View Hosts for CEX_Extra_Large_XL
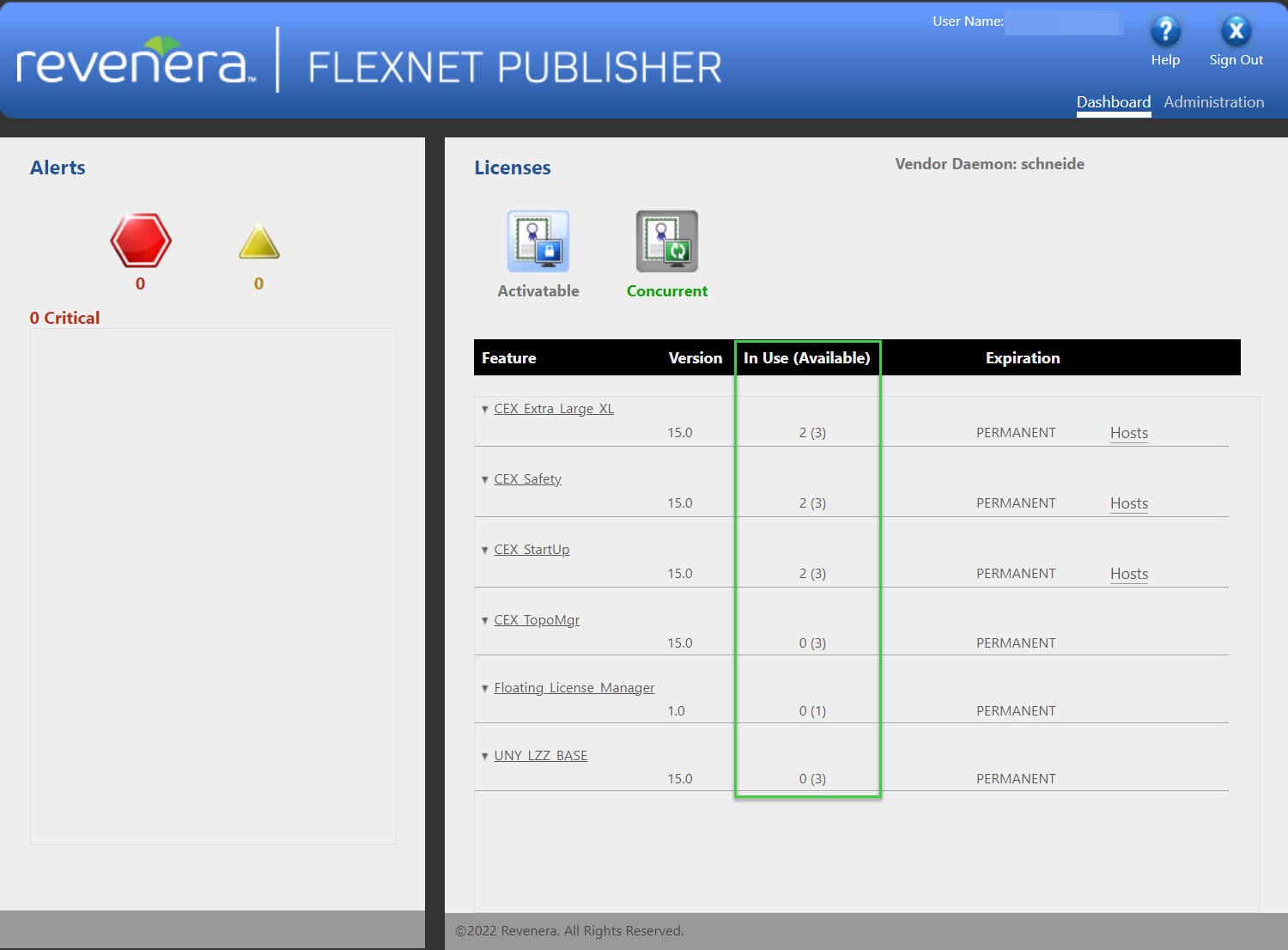 [x=1129, y=433]
